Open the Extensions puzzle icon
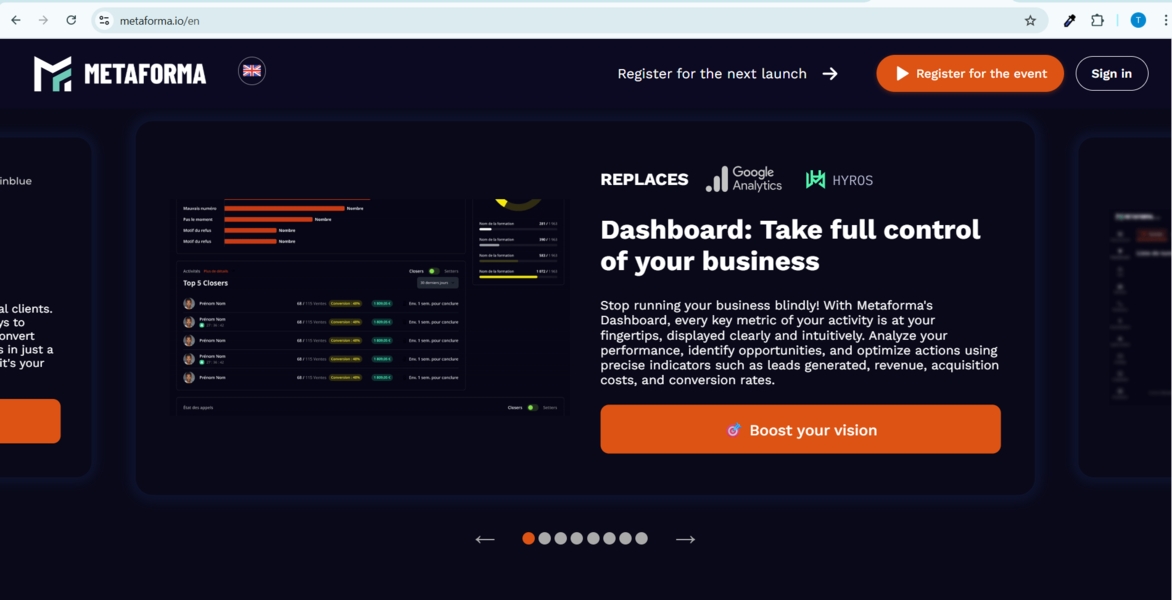Image resolution: width=1172 pixels, height=600 pixels. tap(1097, 21)
